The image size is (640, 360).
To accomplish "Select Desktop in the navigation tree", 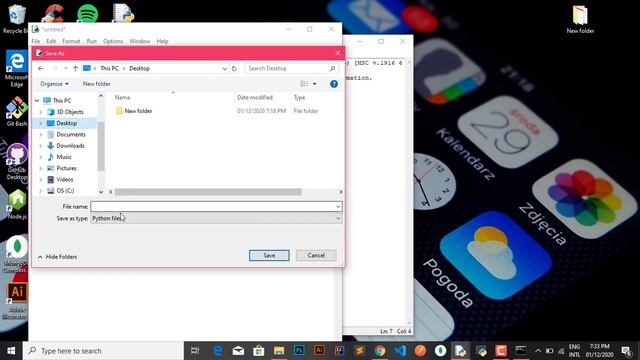I will (x=67, y=123).
